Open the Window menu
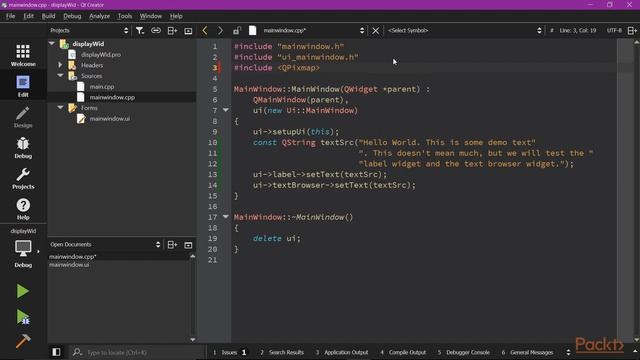This screenshot has height=360, width=640. (151, 16)
